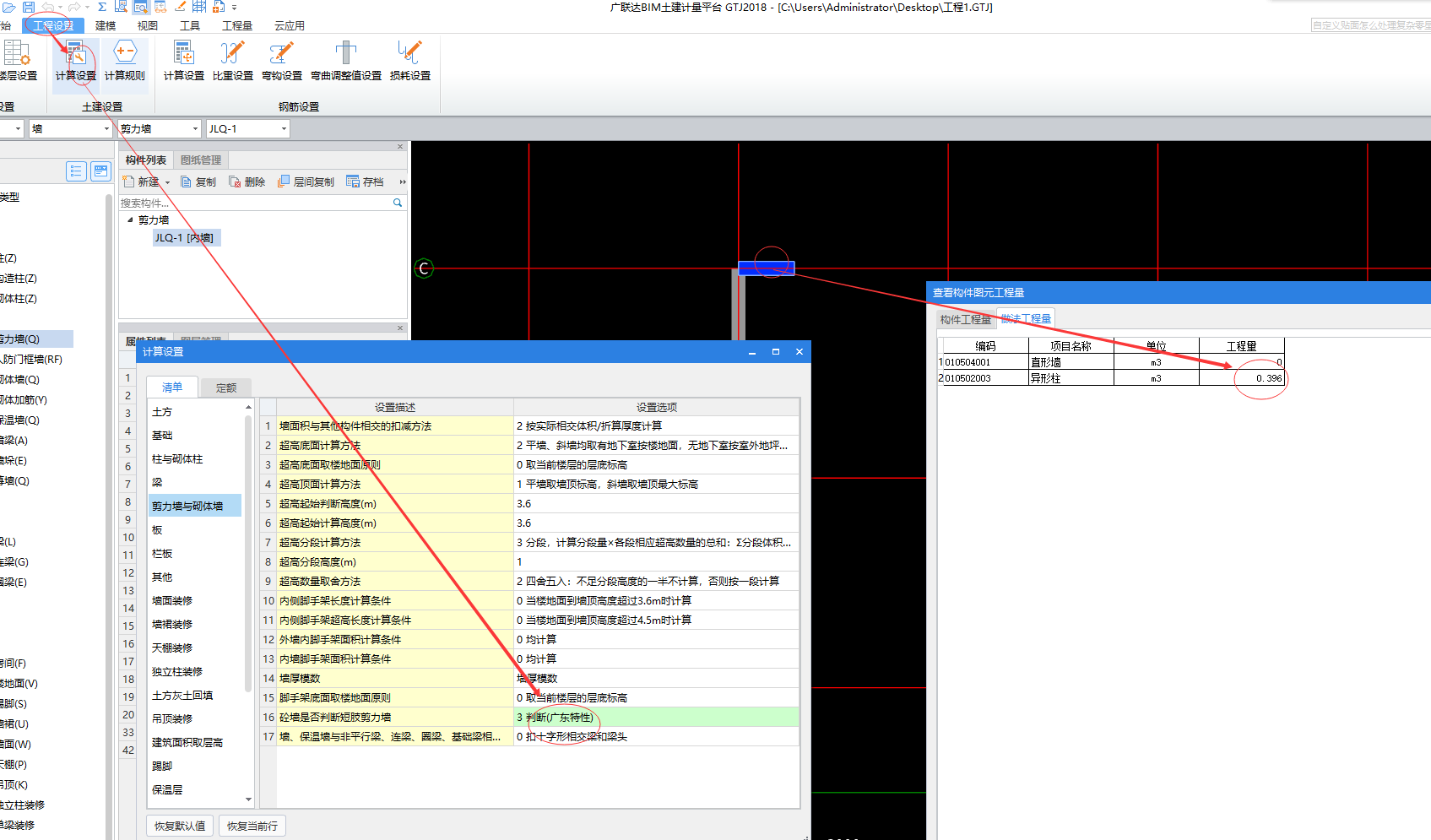Viewport: 1431px width, 840px height.
Task: Click 复制 in component list toolbar
Action: (x=198, y=182)
